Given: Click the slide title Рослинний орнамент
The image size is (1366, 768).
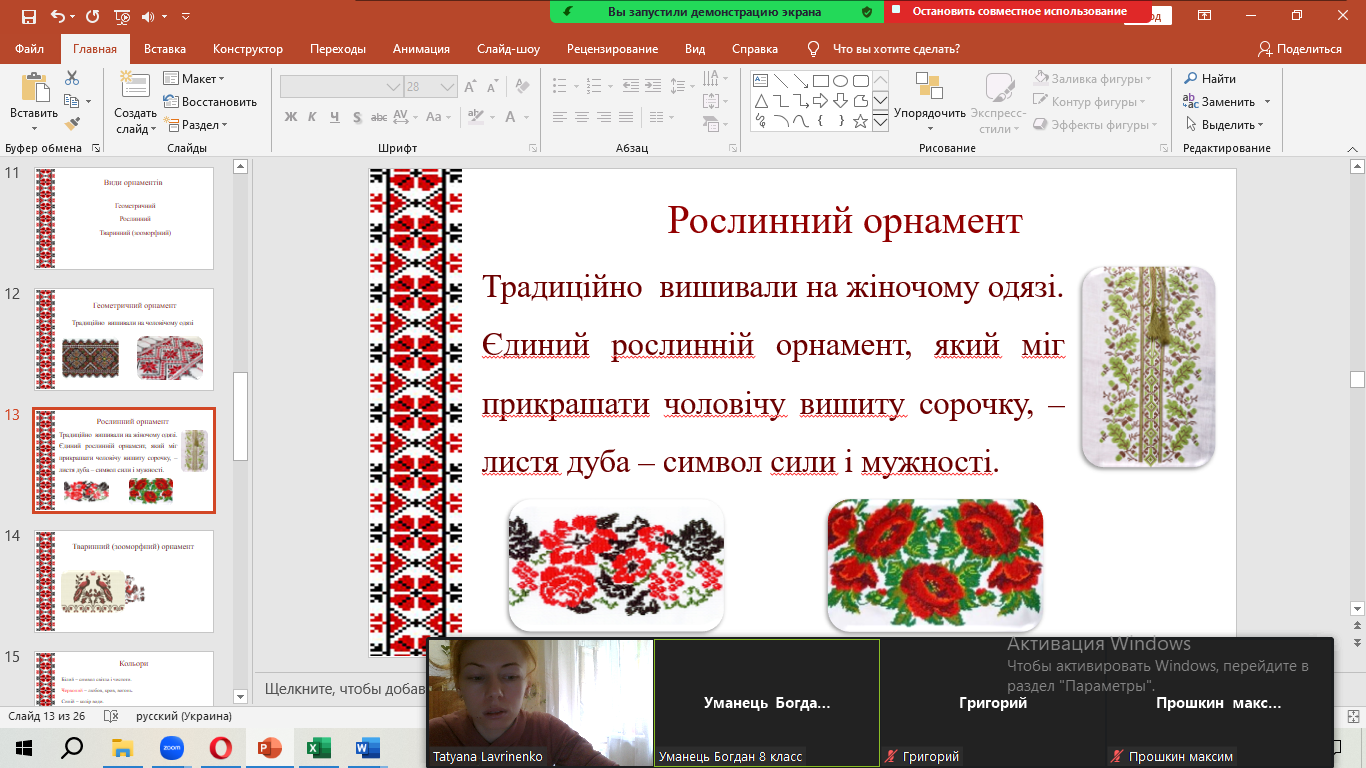Looking at the screenshot, I should coord(845,221).
